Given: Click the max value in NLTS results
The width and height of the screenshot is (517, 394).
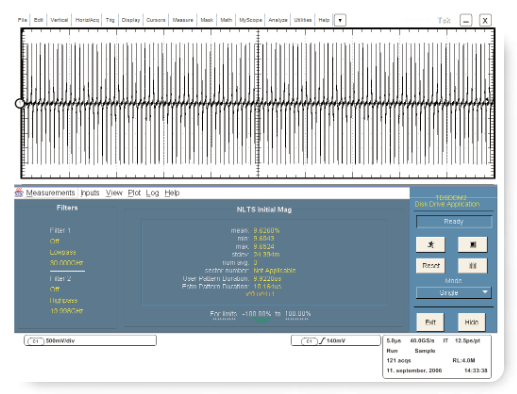Looking at the screenshot, I should (264, 246).
